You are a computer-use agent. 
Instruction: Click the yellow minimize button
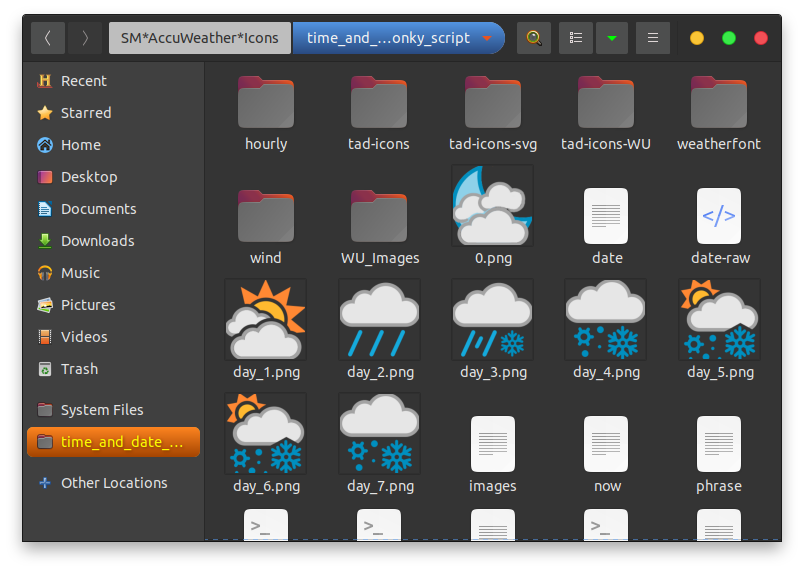697,38
